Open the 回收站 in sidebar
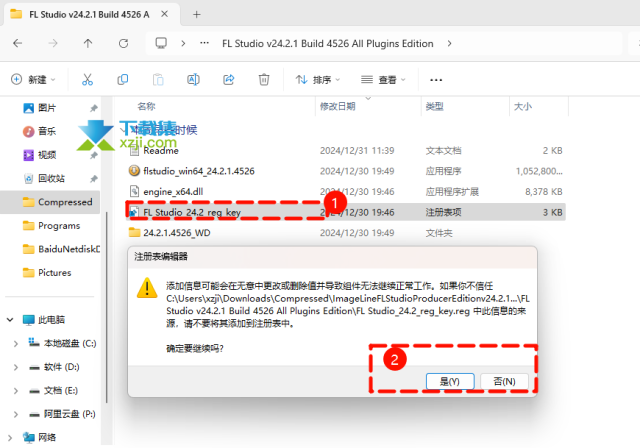 pyautogui.click(x=44, y=178)
